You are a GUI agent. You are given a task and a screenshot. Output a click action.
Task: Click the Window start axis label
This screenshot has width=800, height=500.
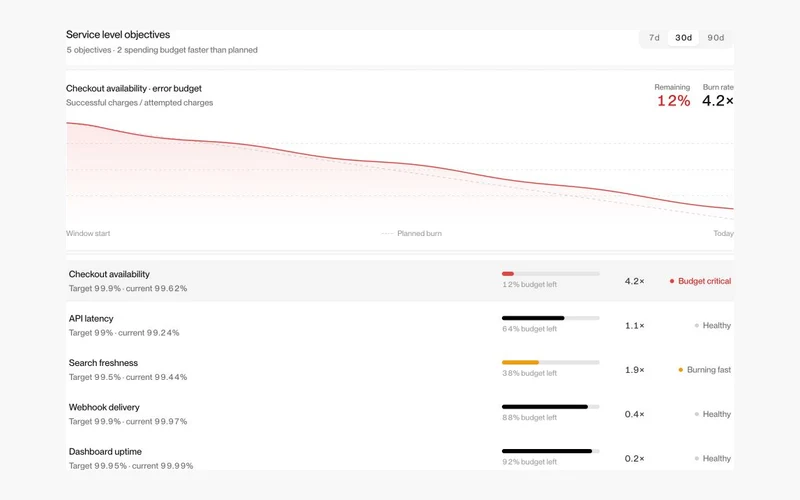(x=88, y=234)
